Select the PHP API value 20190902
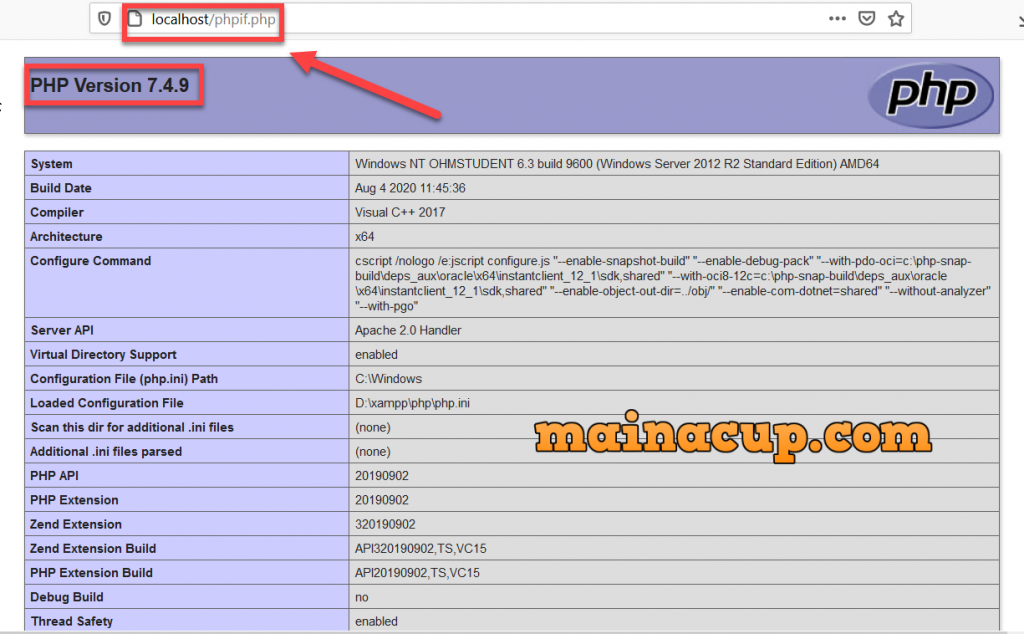The height and width of the screenshot is (634, 1024). 381,475
